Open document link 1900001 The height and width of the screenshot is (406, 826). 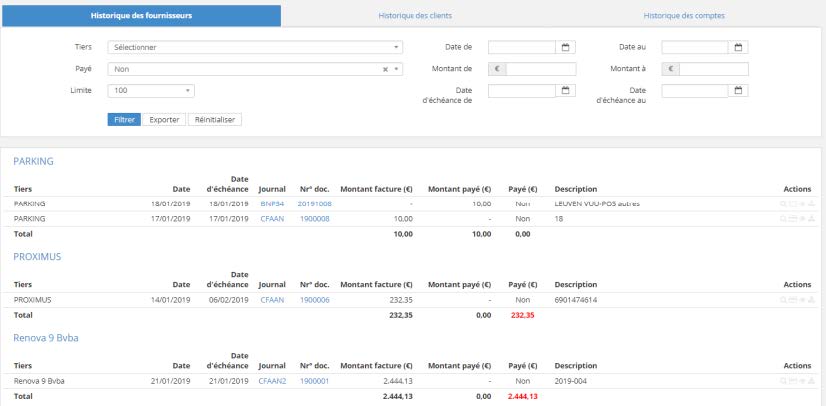314,381
